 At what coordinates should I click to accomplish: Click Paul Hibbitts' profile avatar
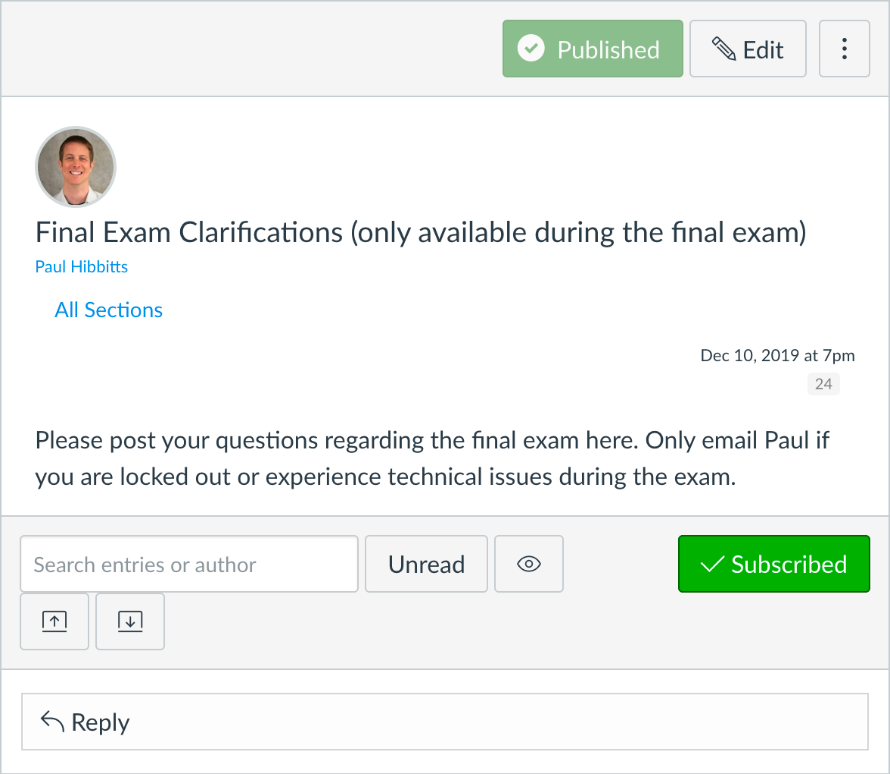click(75, 167)
